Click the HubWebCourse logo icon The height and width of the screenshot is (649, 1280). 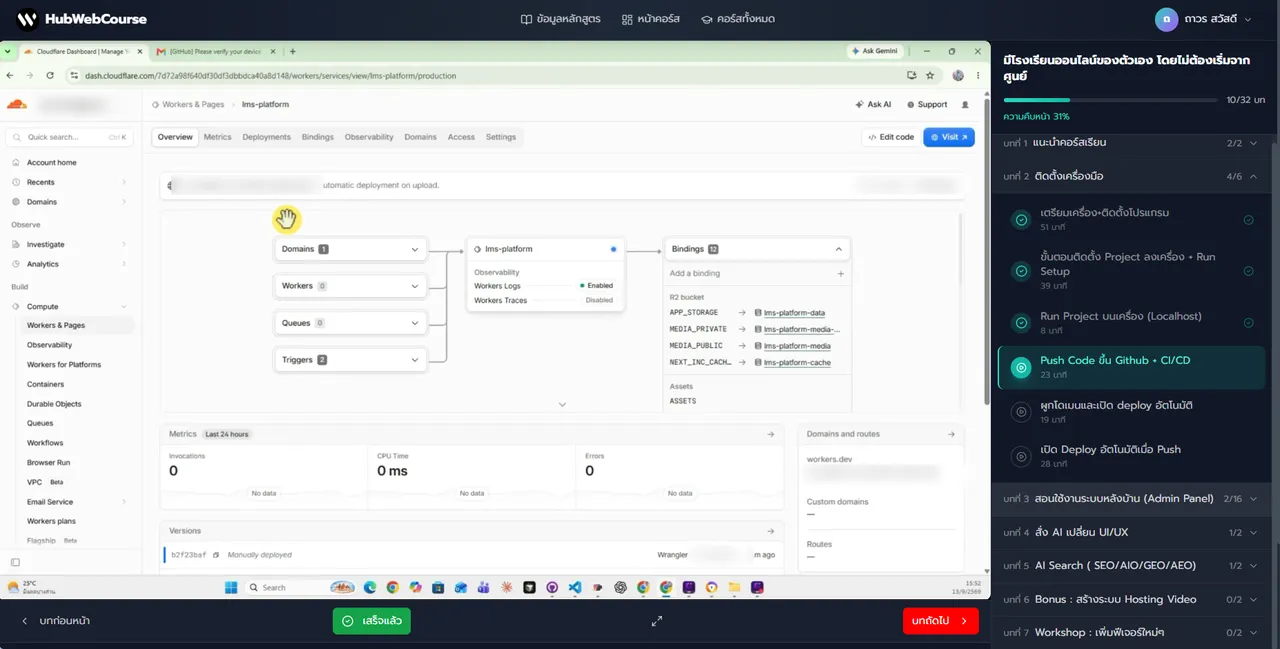pyautogui.click(x=27, y=19)
